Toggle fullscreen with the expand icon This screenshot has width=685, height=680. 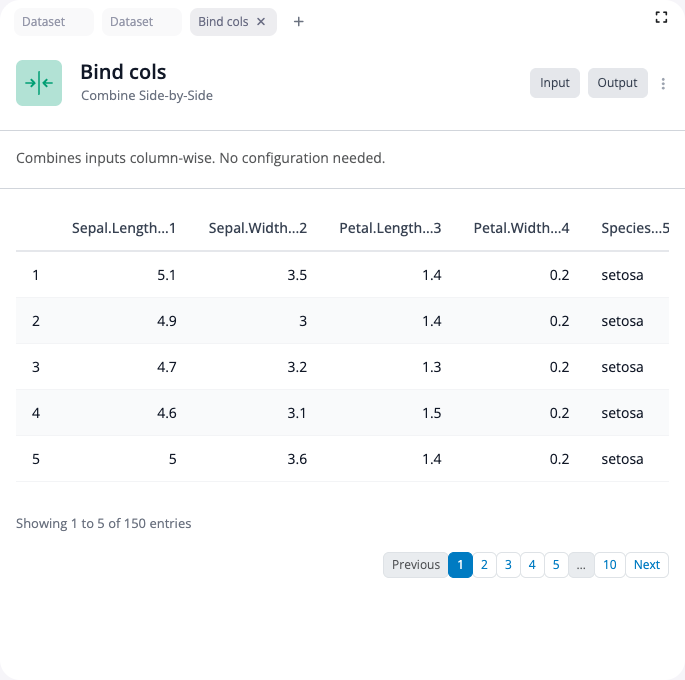(660, 17)
